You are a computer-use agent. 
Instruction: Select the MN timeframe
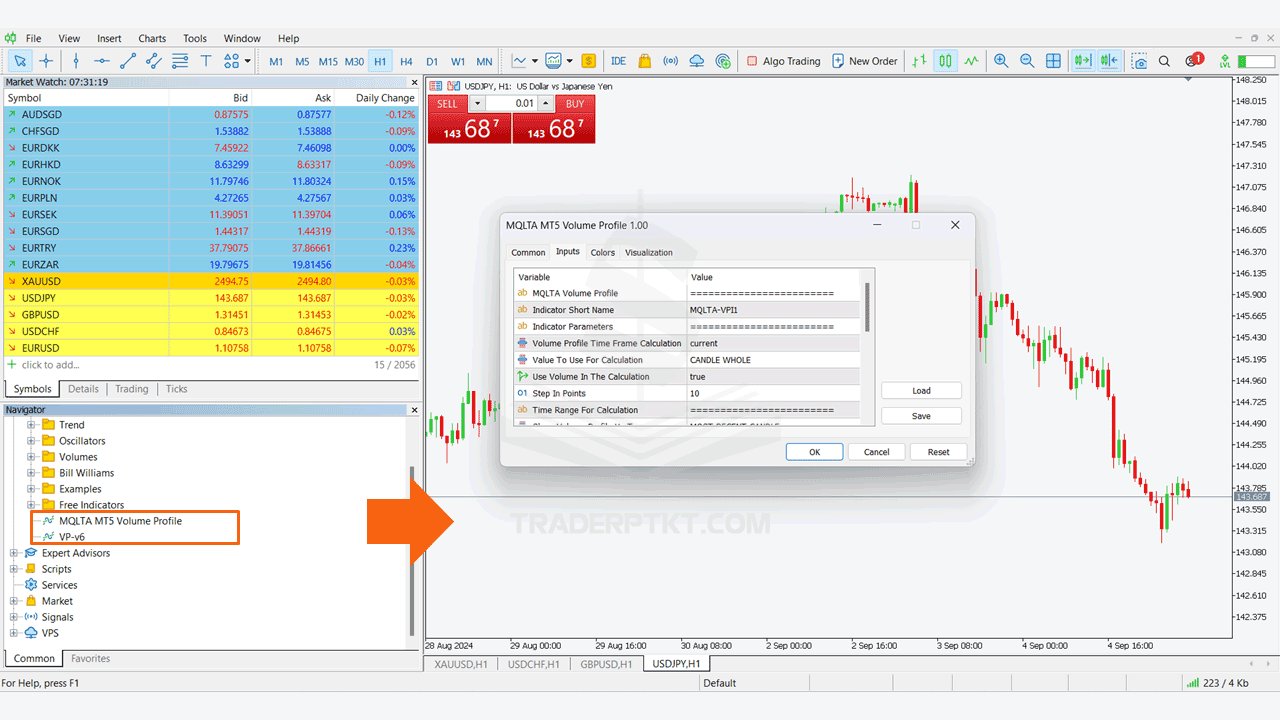tap(484, 61)
